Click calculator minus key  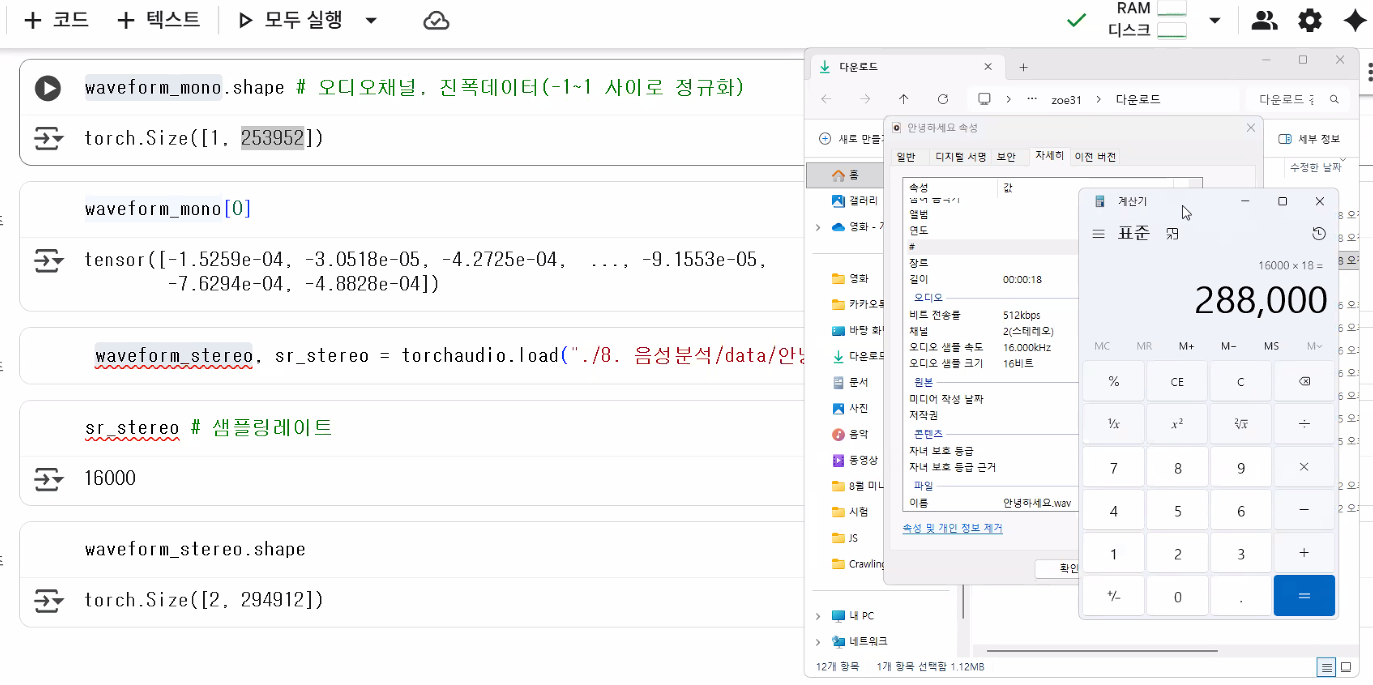tap(1304, 510)
